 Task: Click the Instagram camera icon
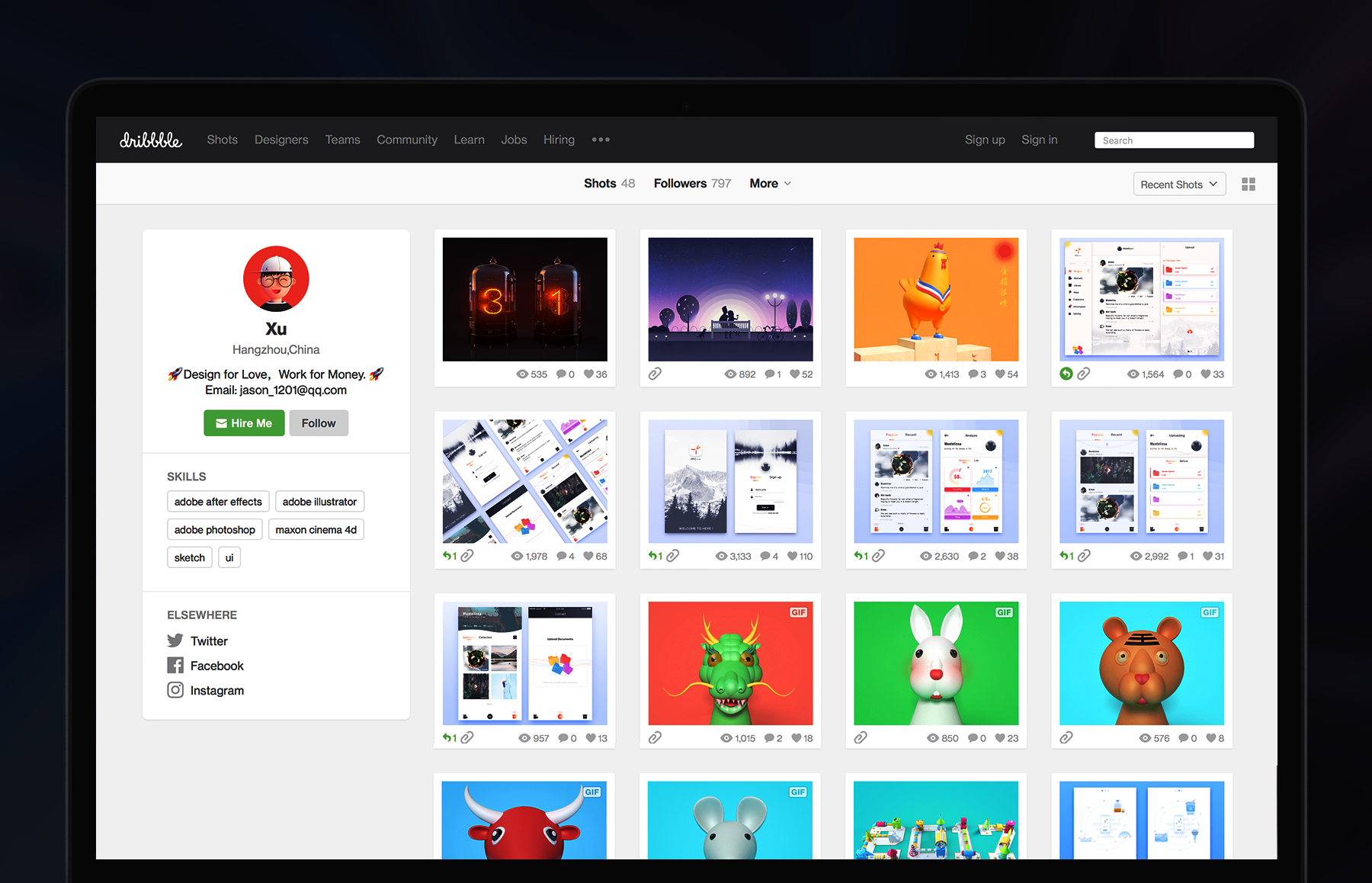click(x=175, y=690)
